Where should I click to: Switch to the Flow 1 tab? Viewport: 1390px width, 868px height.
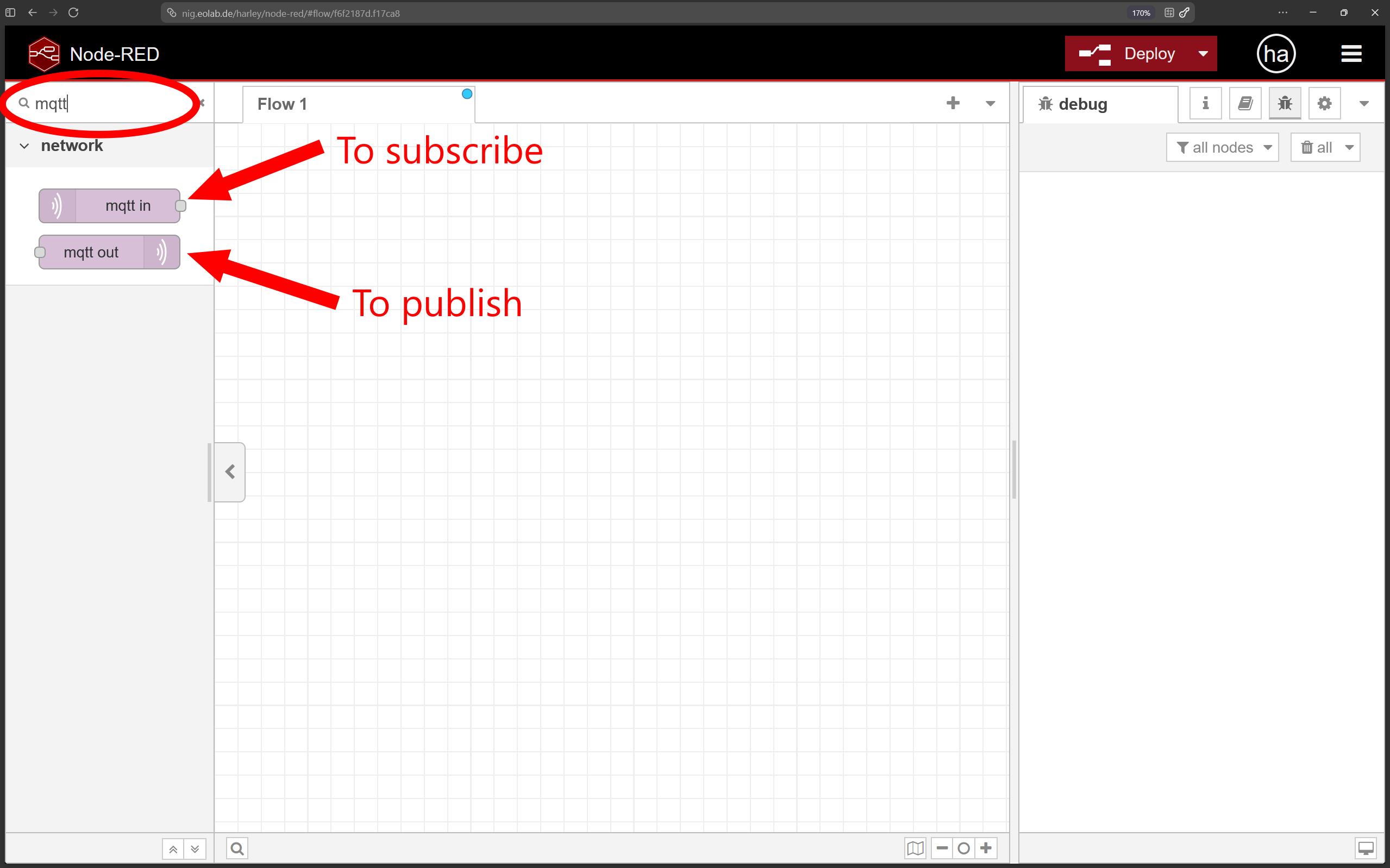pos(358,104)
